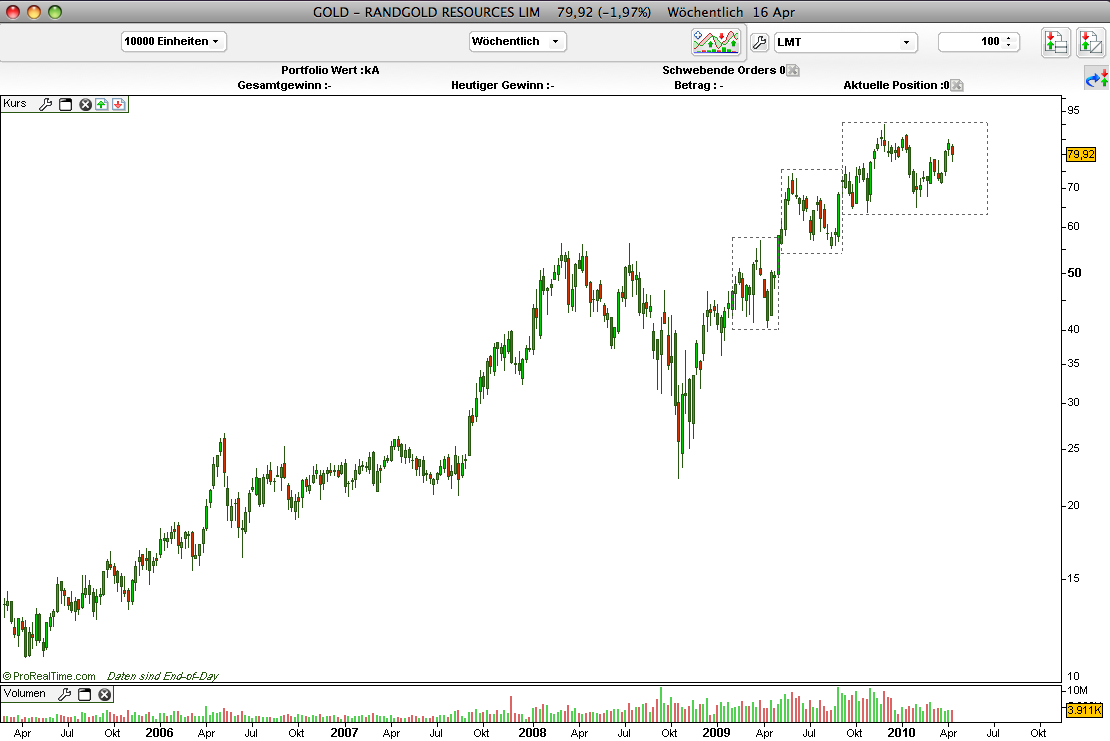Open the Wöchentlich timeframe dropdown
The image size is (1110, 741).
pyautogui.click(x=517, y=41)
